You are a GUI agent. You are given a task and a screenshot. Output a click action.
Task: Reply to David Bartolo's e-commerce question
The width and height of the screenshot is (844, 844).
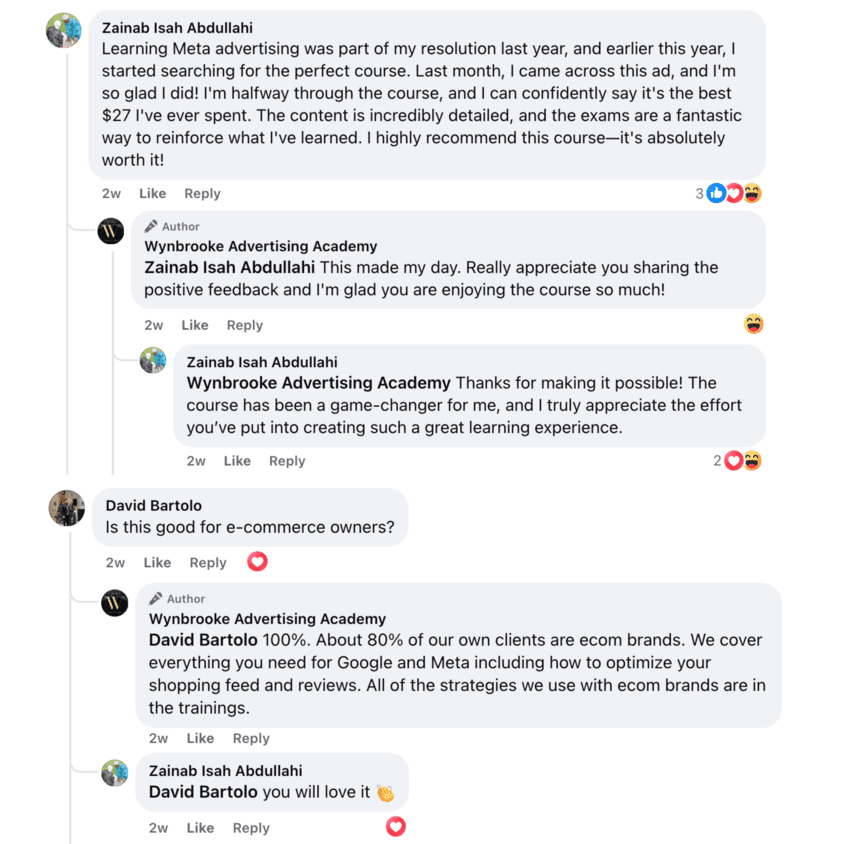[x=208, y=562]
